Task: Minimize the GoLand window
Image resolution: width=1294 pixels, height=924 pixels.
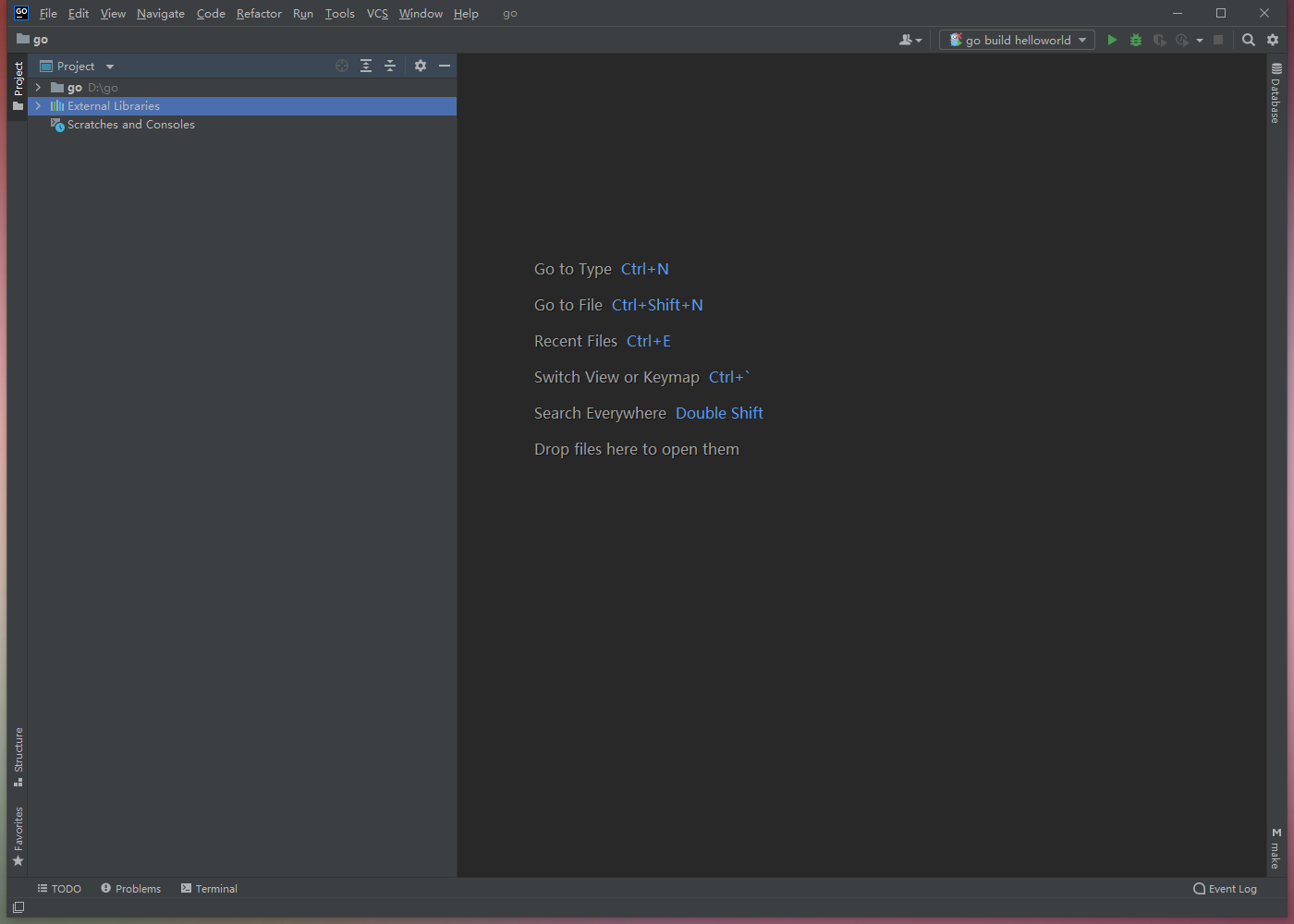Action: pyautogui.click(x=1178, y=13)
